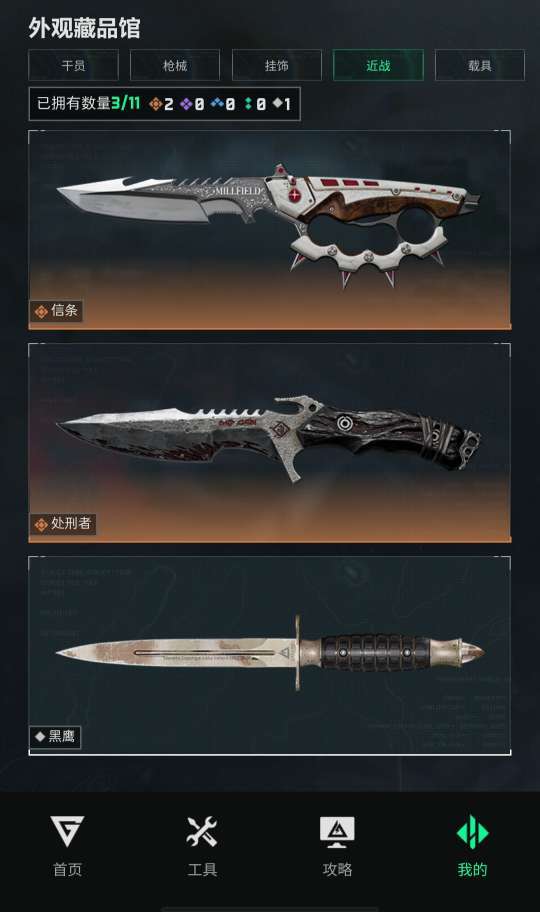Open the 首页 home icon

[68, 845]
